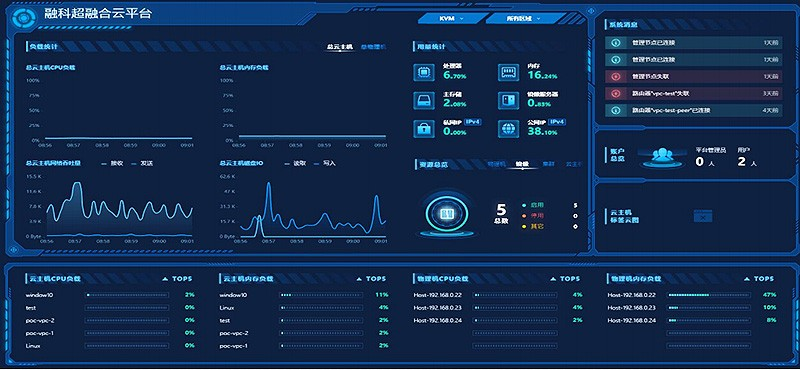Viewport: 800px width, 370px height.
Task: Open the 路由器 "vpc-test" 失联 message
Action: point(693,93)
